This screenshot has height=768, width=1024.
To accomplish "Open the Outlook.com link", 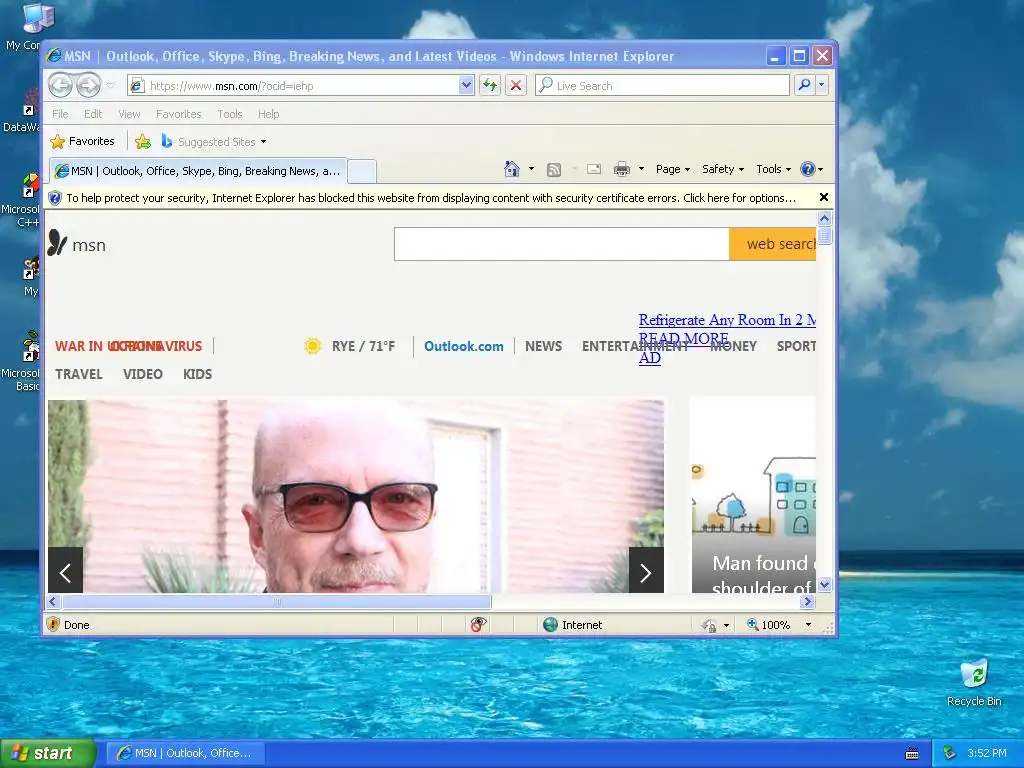I will click(464, 346).
